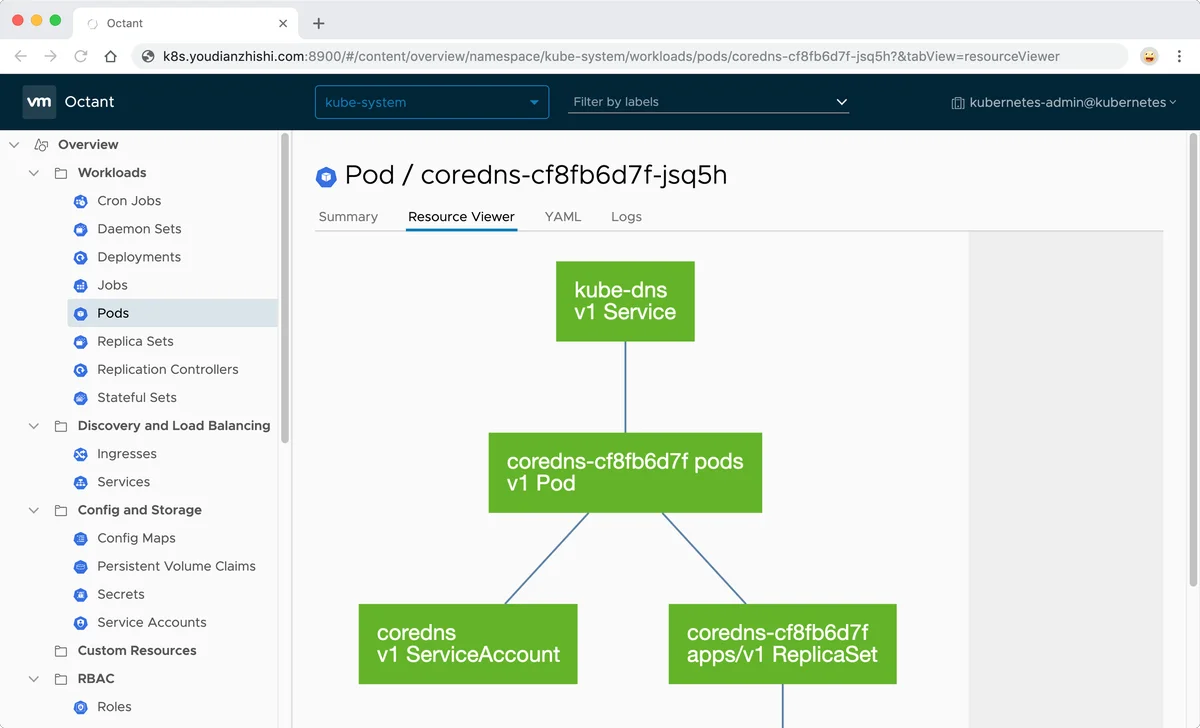
Task: Click the browser address bar
Action: point(630,56)
